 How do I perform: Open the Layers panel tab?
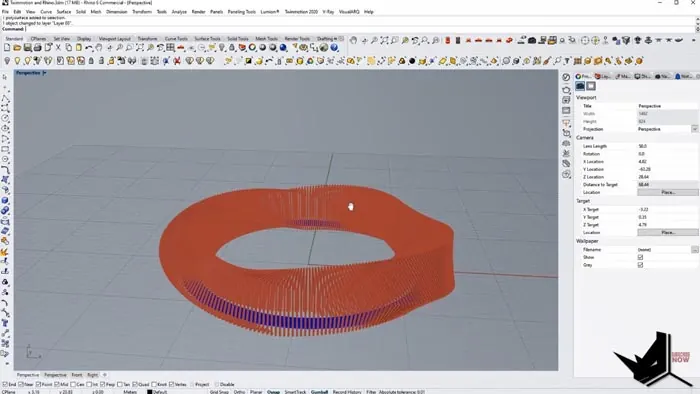pos(603,76)
